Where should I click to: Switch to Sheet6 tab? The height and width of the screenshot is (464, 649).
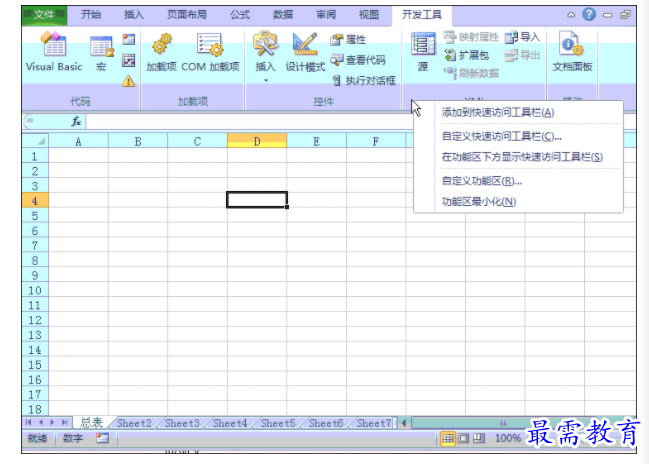click(326, 423)
